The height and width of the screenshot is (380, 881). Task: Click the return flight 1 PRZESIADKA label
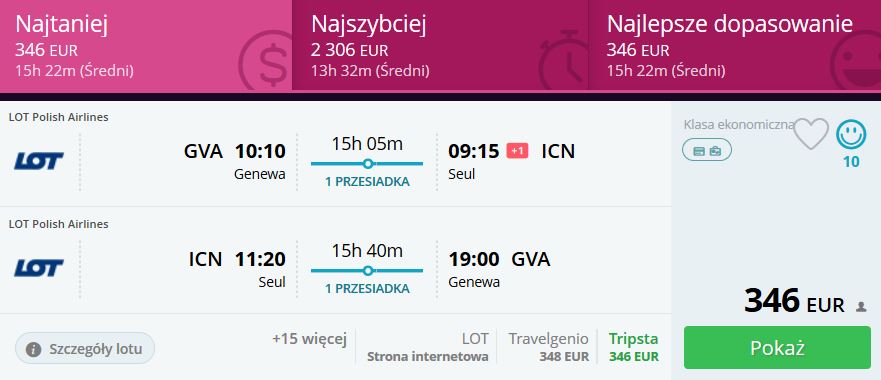click(x=367, y=289)
